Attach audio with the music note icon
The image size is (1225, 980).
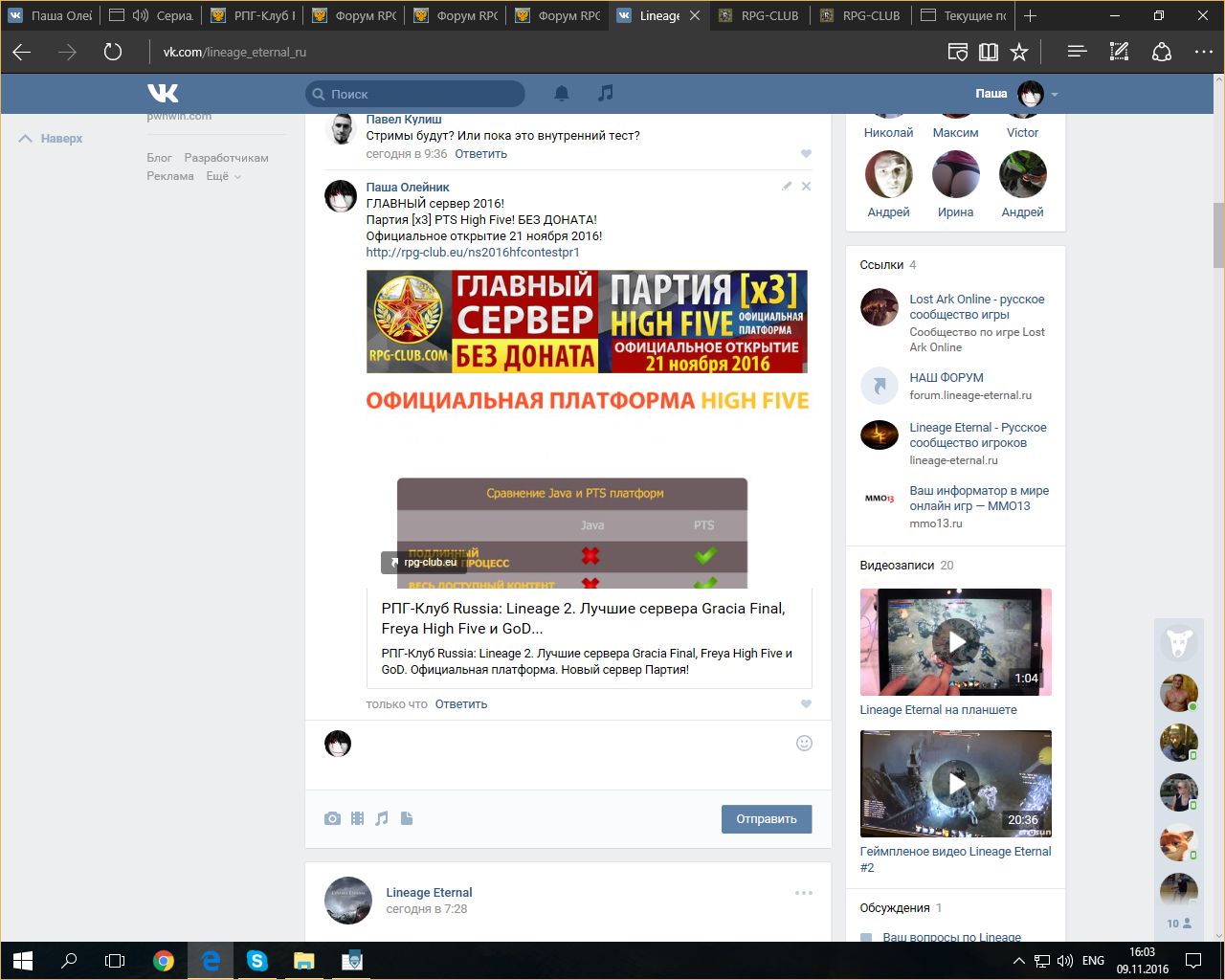(x=382, y=818)
